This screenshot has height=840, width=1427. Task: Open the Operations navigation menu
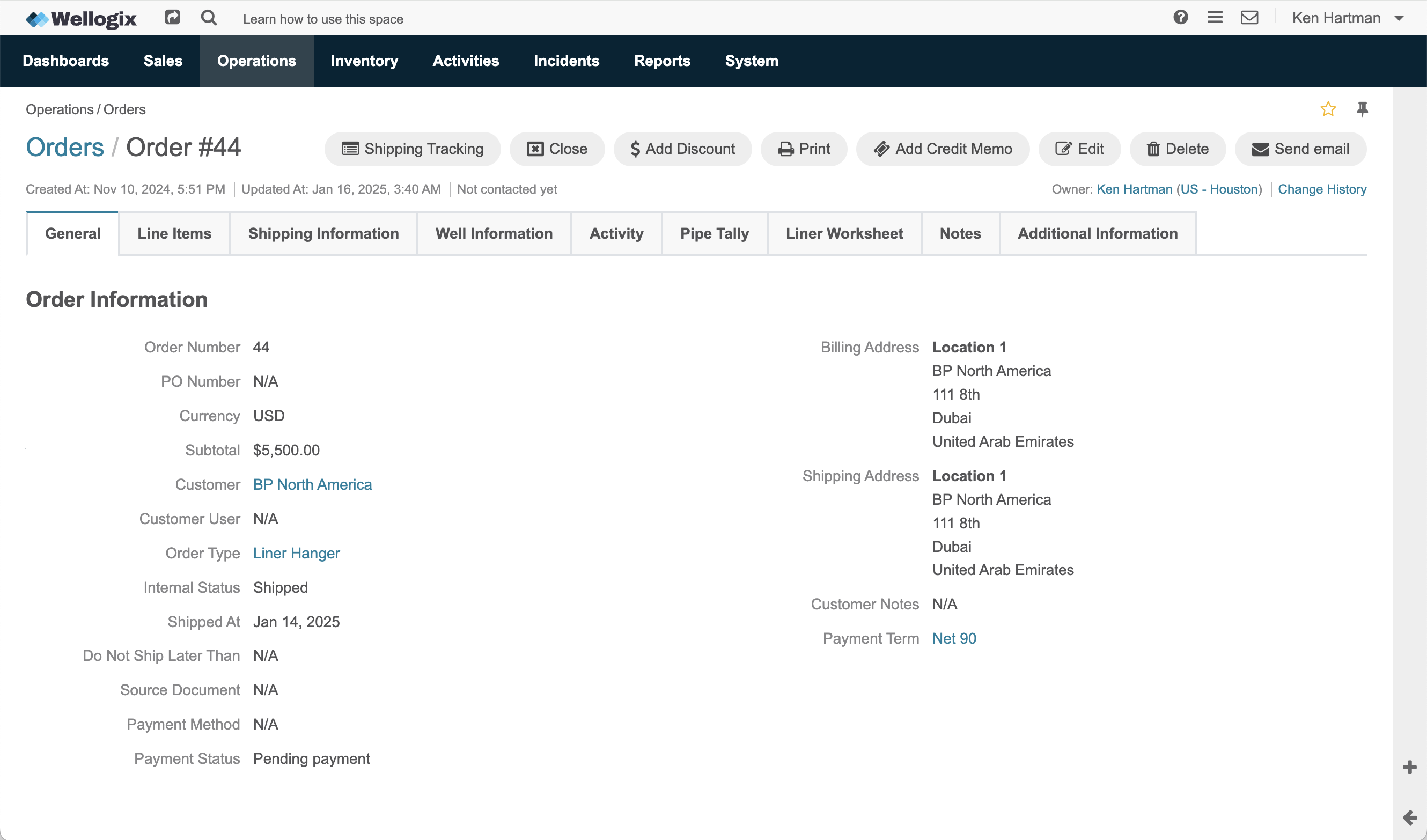(x=256, y=61)
